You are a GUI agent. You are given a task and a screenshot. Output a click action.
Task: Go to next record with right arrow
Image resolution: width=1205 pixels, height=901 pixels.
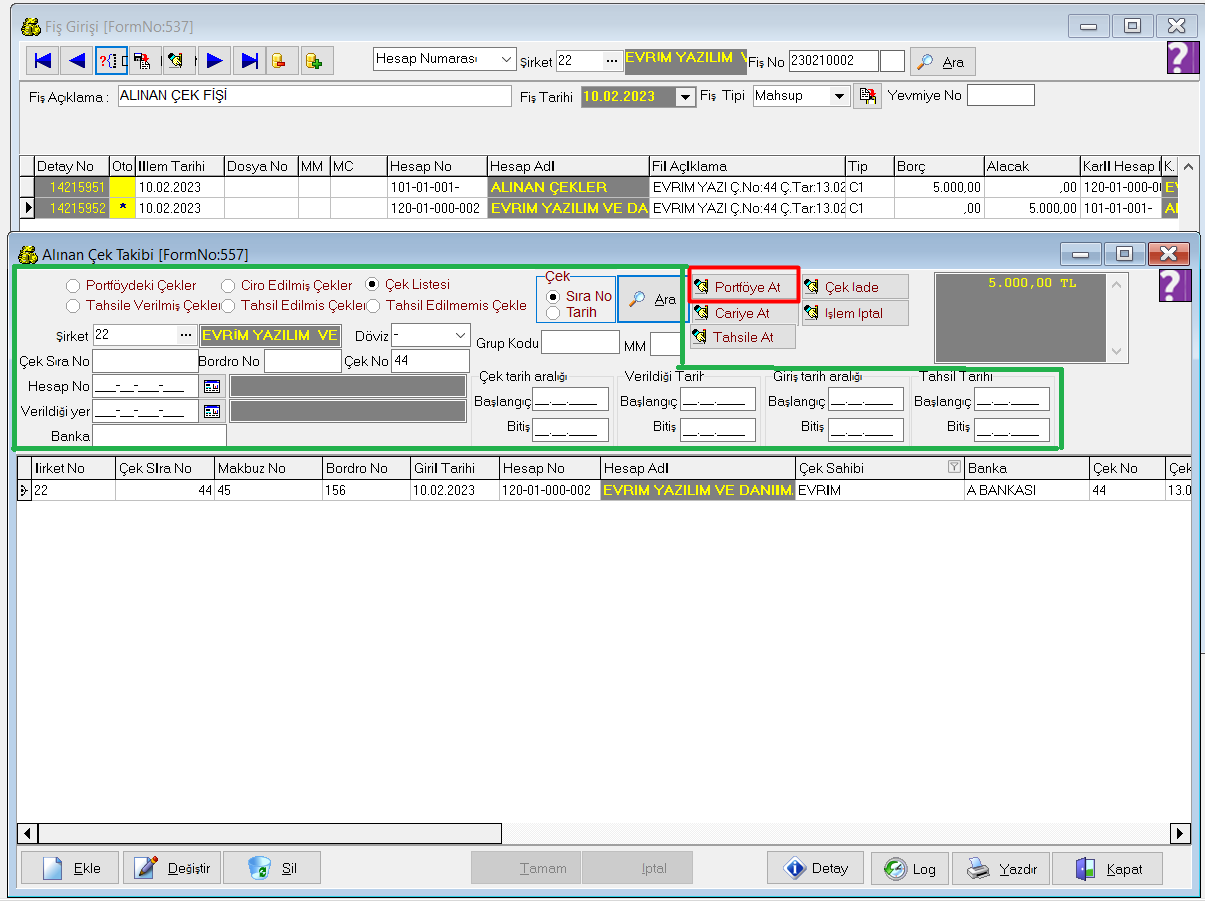tap(213, 61)
